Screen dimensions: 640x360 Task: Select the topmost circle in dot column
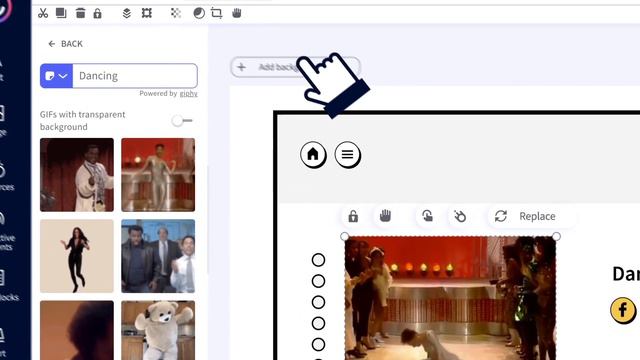pos(318,260)
